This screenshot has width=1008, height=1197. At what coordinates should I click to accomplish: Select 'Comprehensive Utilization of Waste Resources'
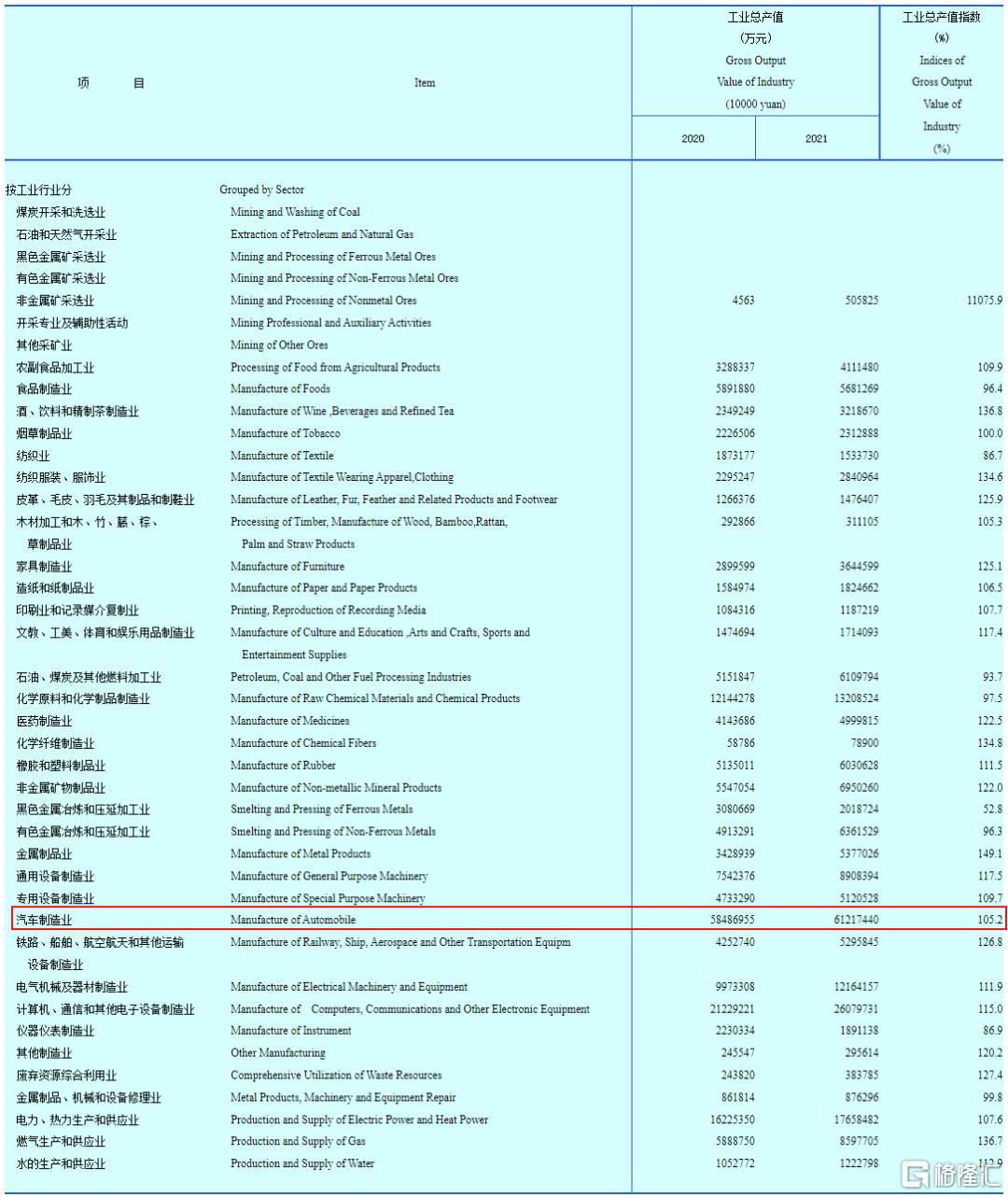tap(336, 1076)
